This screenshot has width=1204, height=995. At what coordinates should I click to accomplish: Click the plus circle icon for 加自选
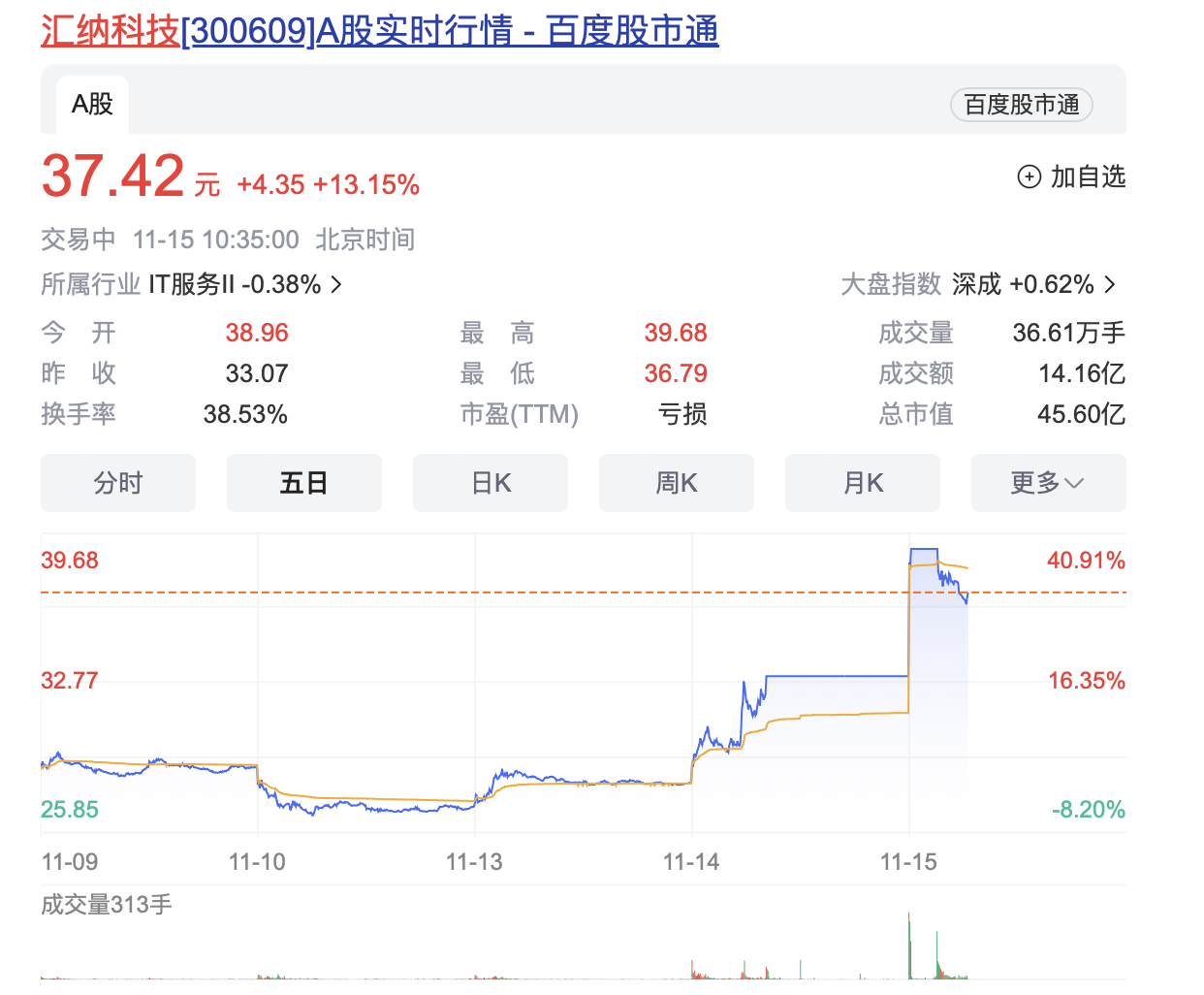pyautogui.click(x=1029, y=177)
